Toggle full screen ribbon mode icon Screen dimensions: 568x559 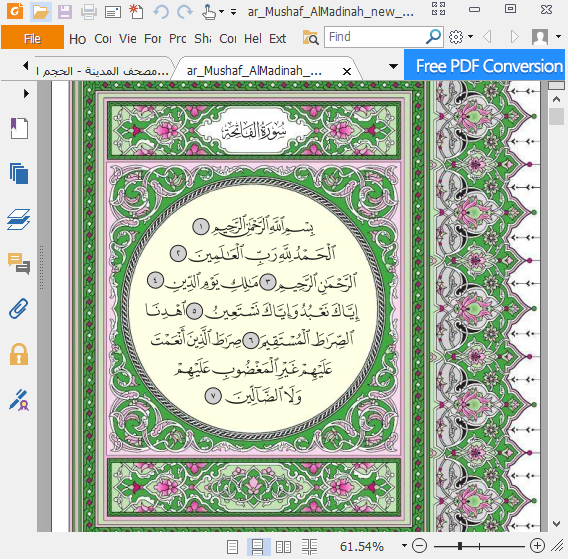(x=438, y=8)
